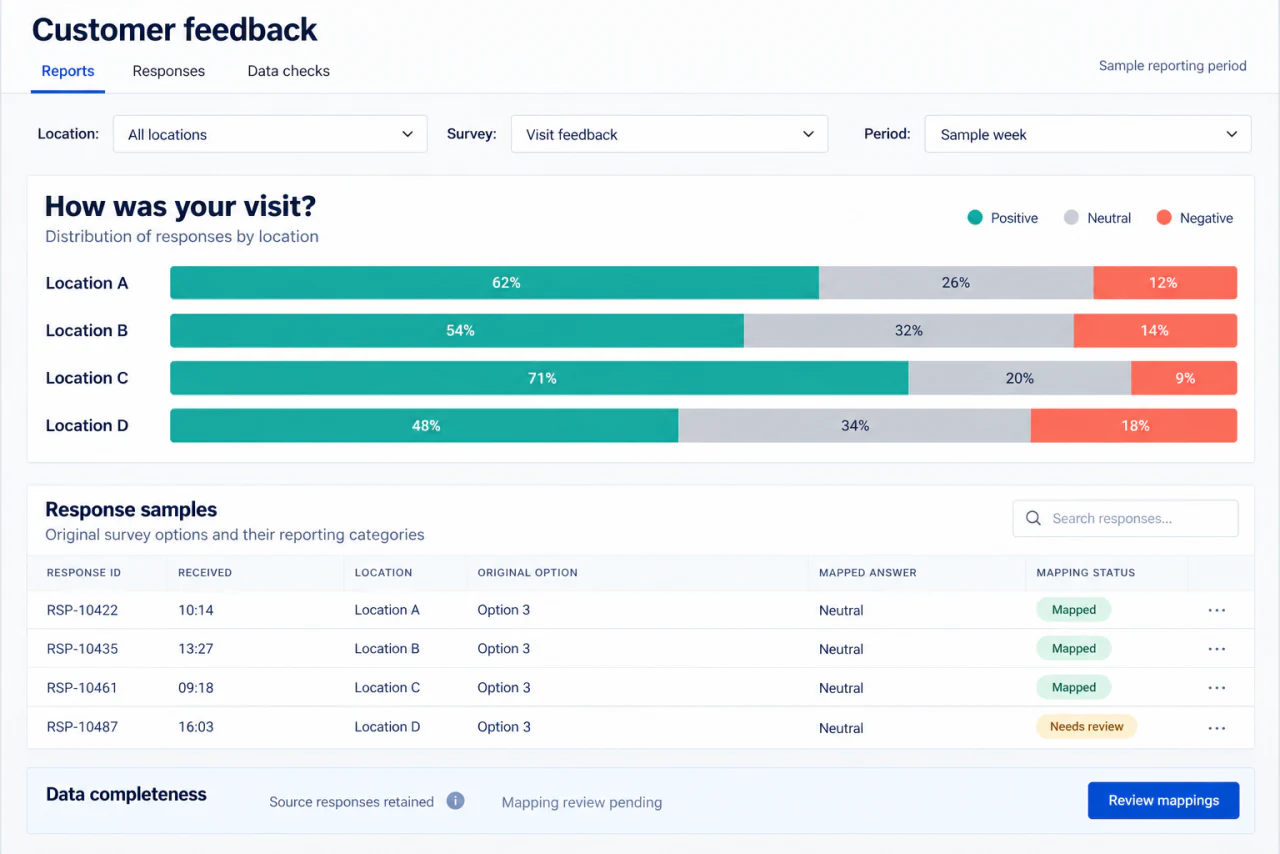
Task: Click response ID RSP-10461
Action: 82,688
